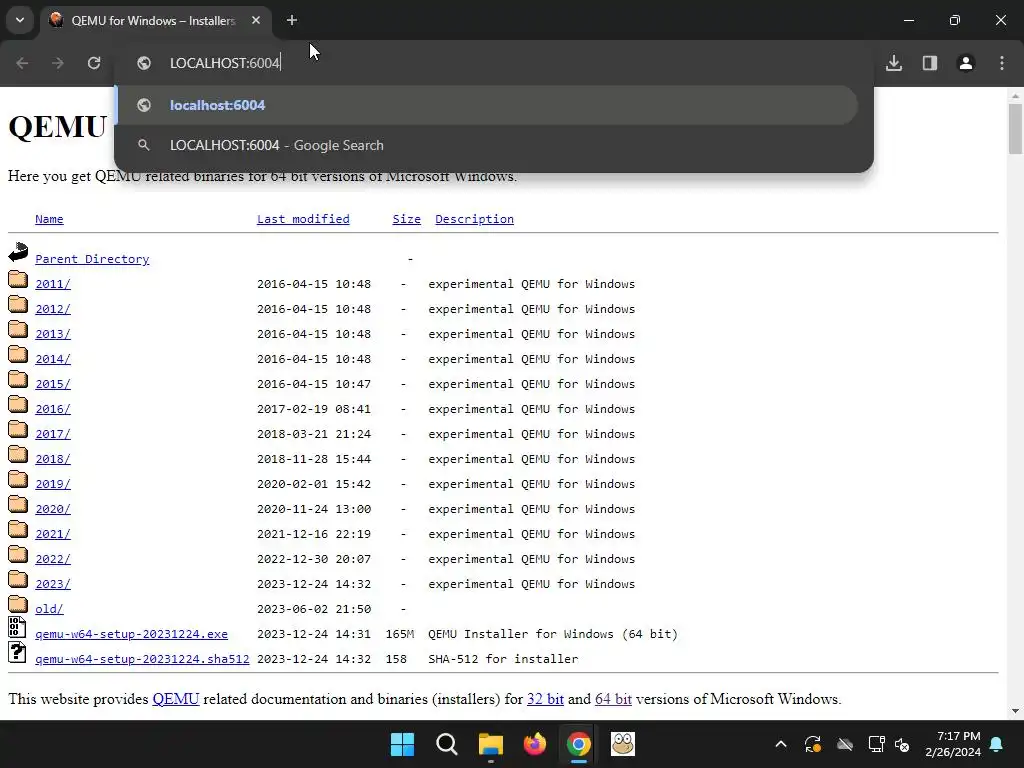Viewport: 1024px width, 768px height.
Task: Open the Chrome profile menu
Action: 966,63
